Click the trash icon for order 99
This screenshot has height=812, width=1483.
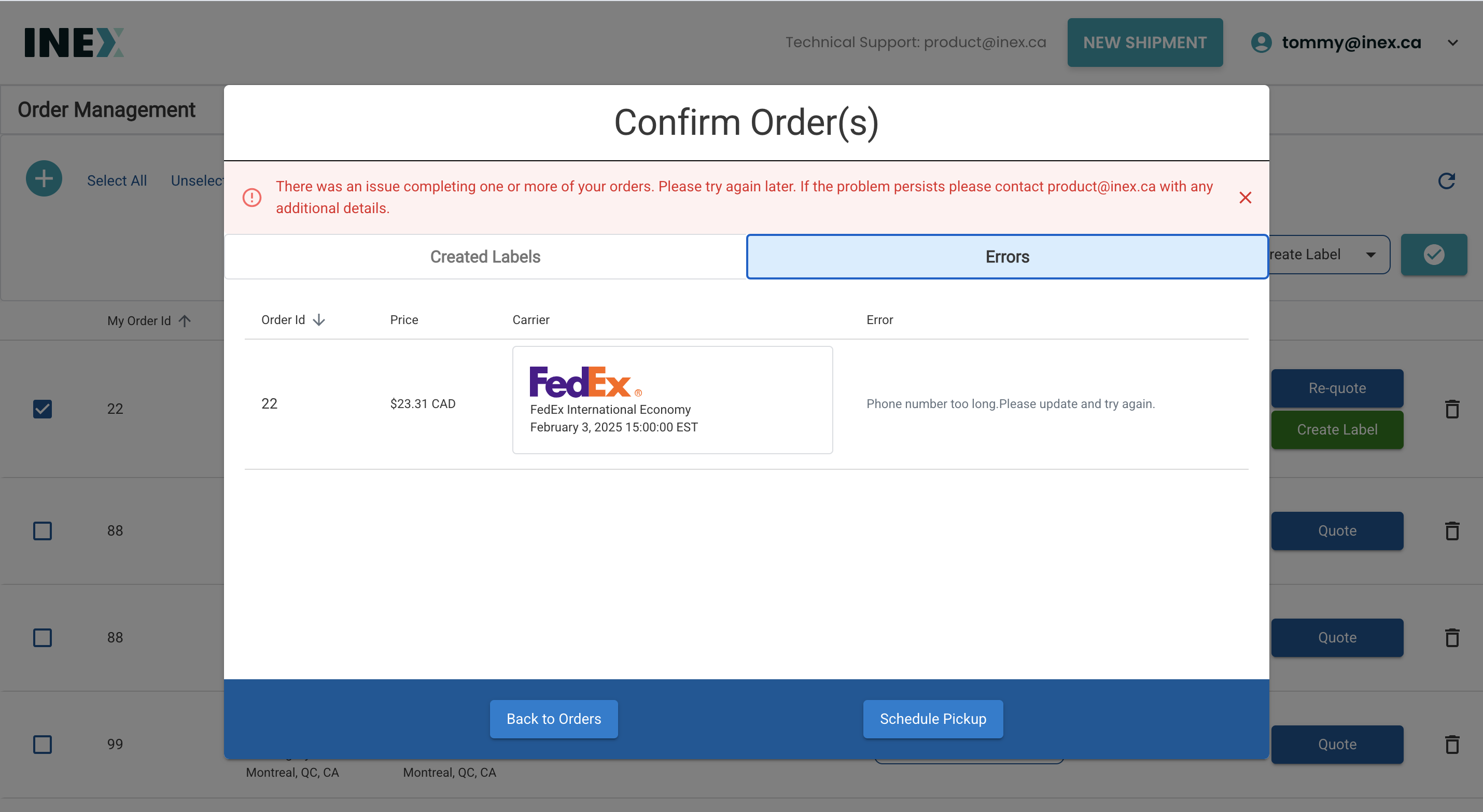[1451, 744]
